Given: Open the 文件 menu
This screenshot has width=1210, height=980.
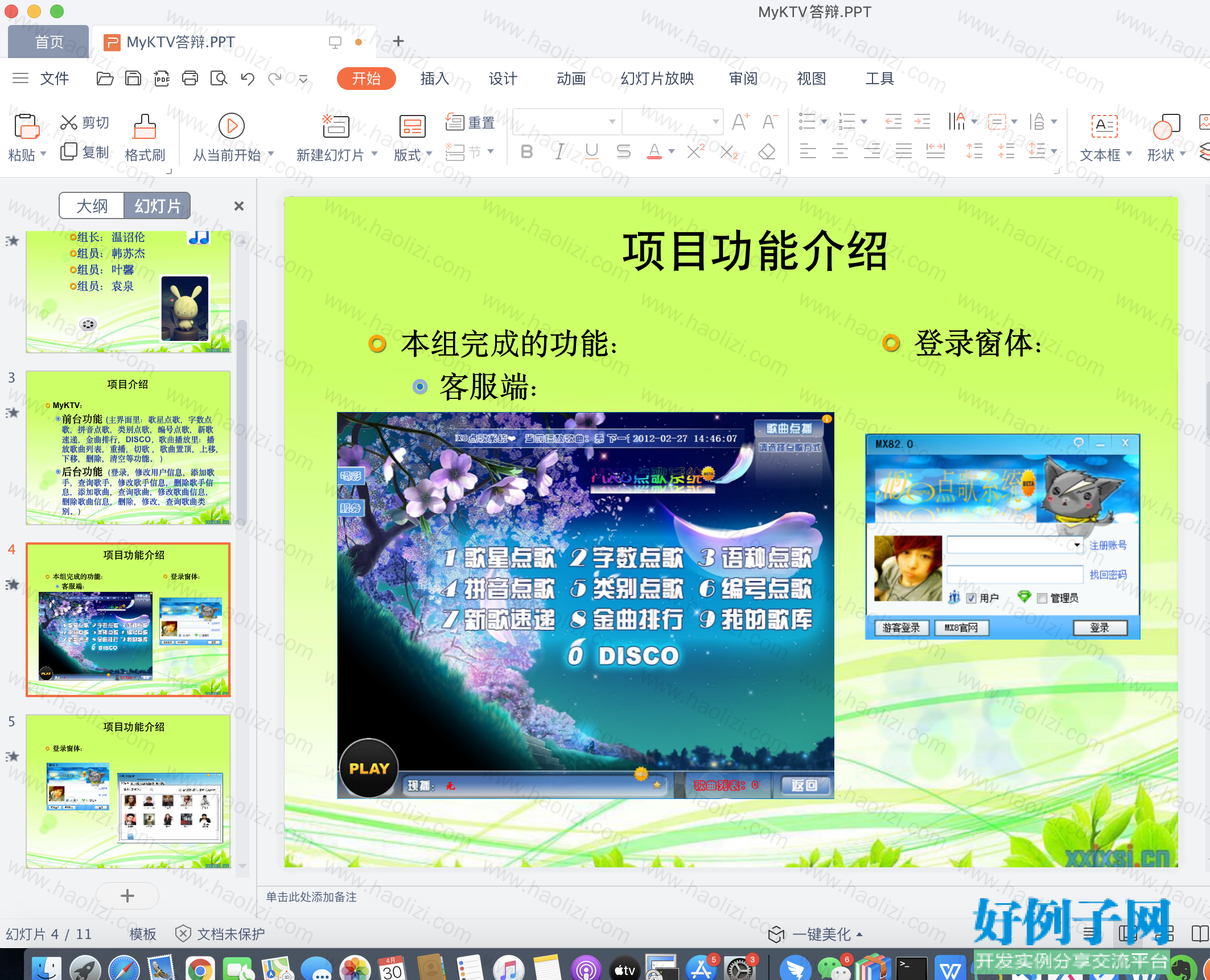Looking at the screenshot, I should coord(55,79).
